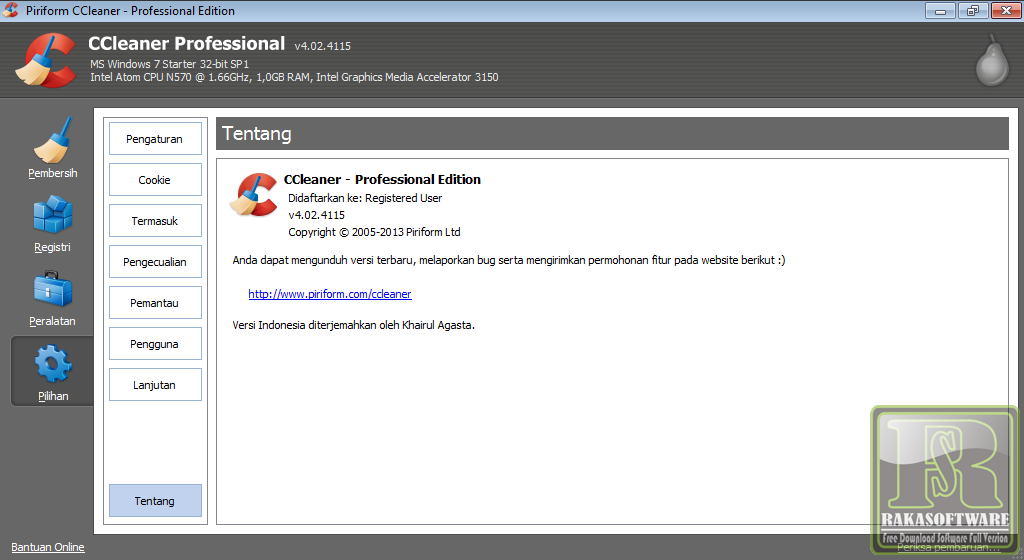Open the Cookie options tab
Viewport: 1024px width, 560px height.
click(155, 180)
